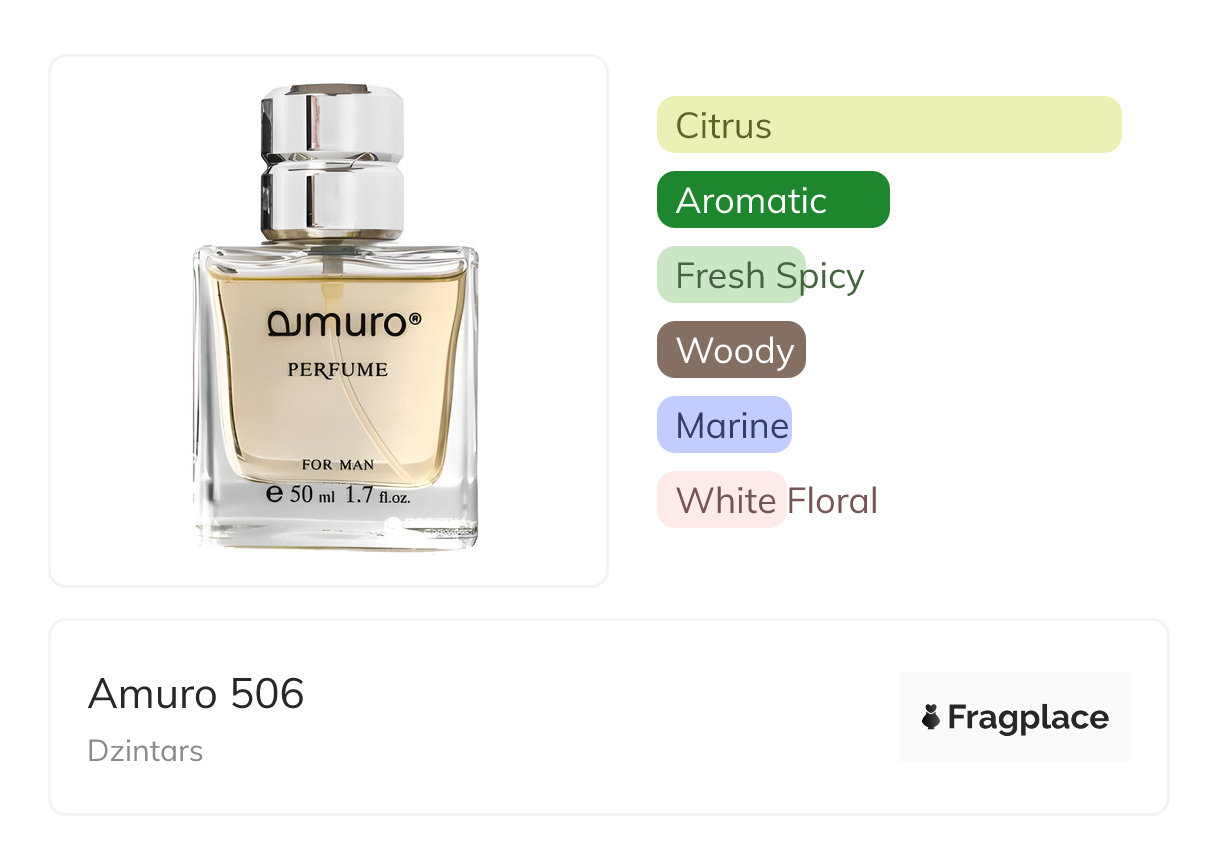Open the Dzintars brand link
This screenshot has width=1218, height=864.
(145, 750)
